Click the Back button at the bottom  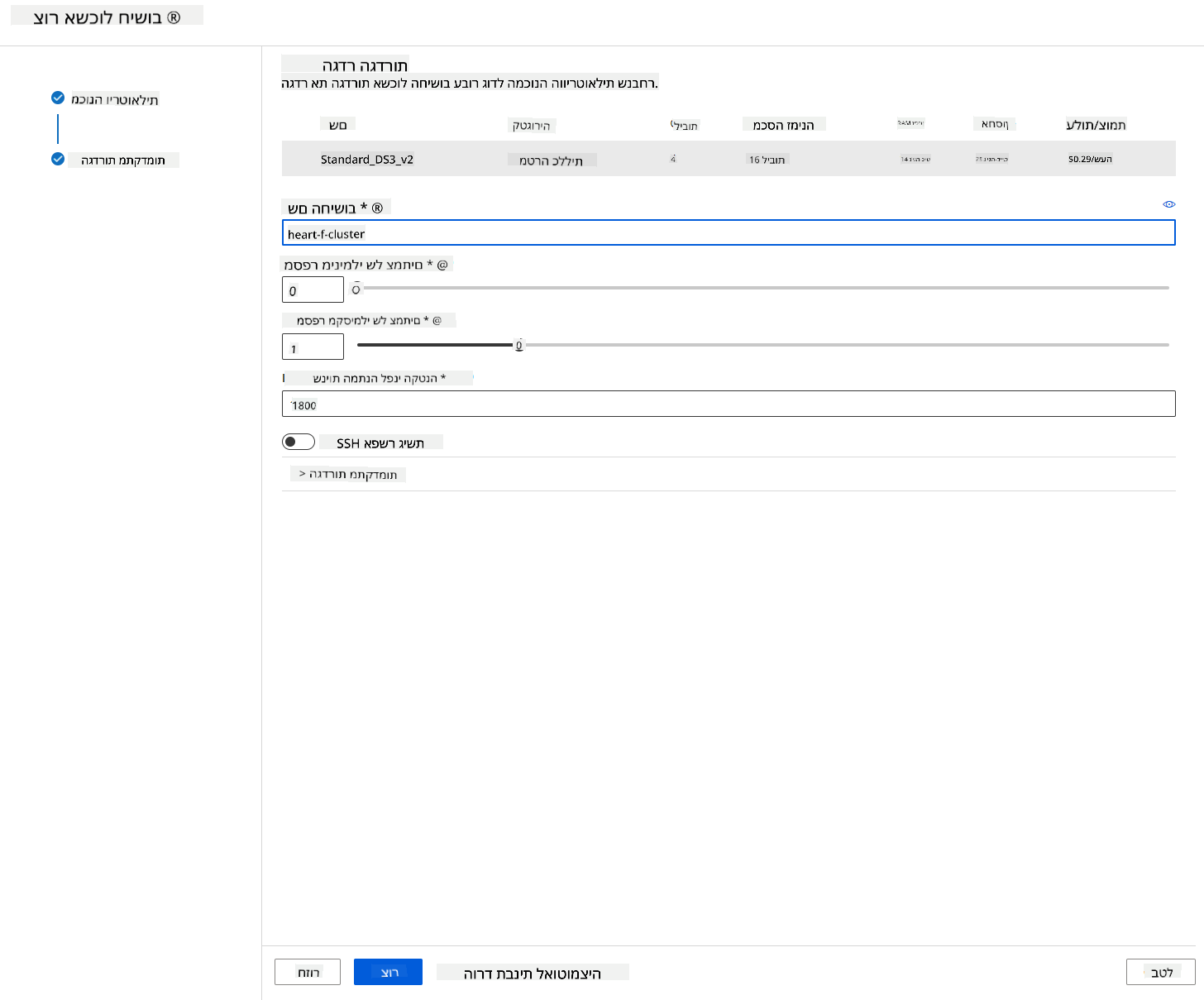308,972
